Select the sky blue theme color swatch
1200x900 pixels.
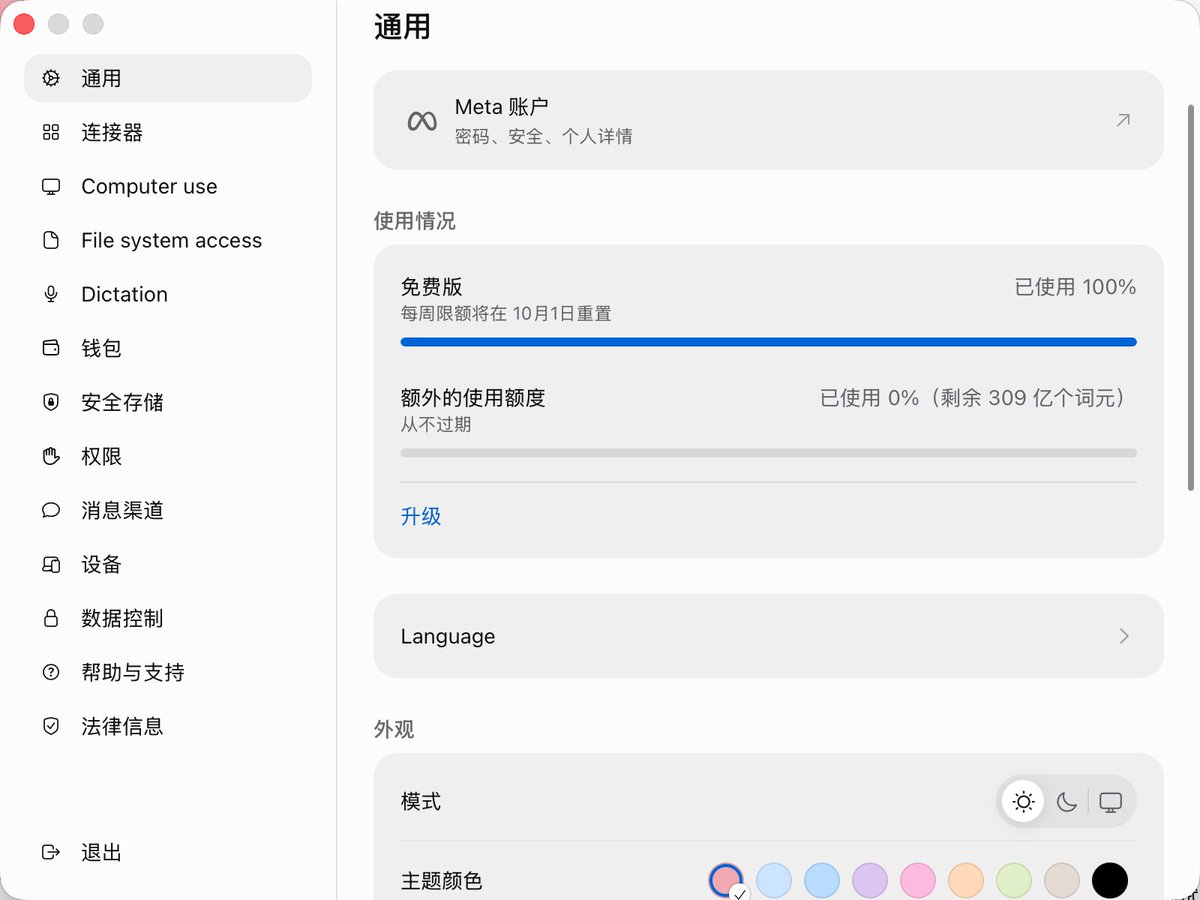822,881
